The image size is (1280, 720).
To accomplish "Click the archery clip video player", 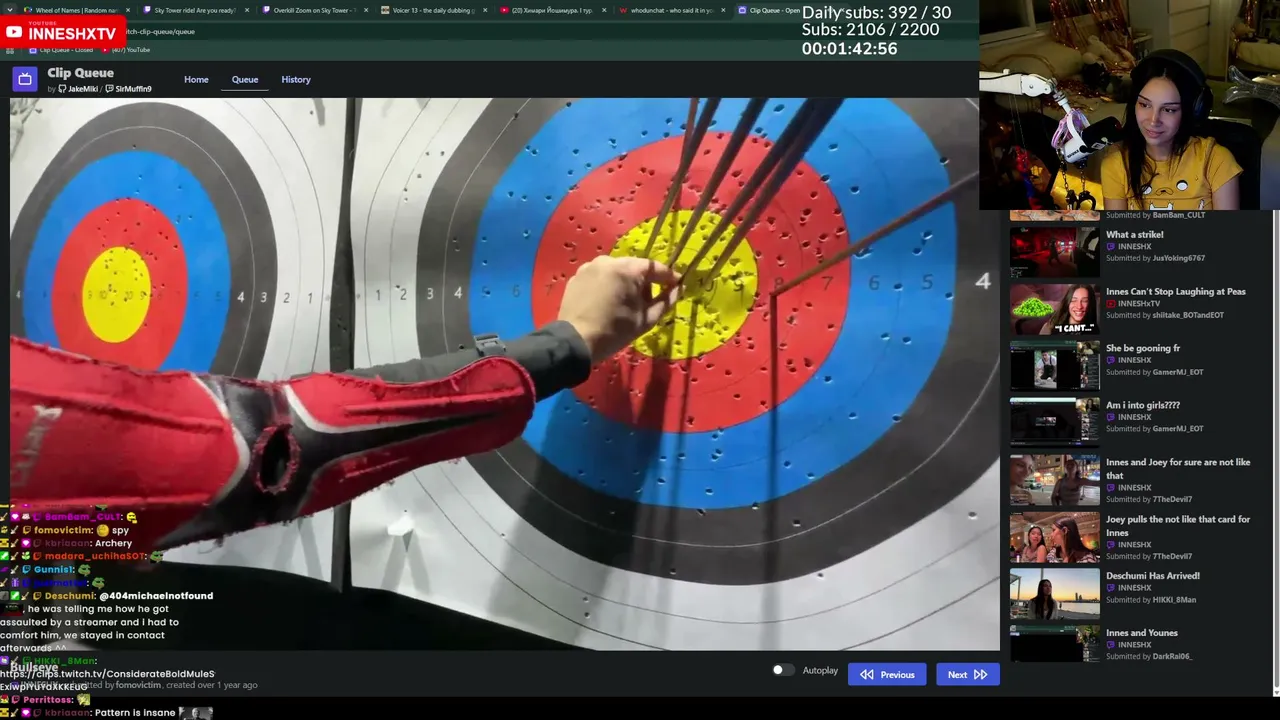I will point(505,374).
